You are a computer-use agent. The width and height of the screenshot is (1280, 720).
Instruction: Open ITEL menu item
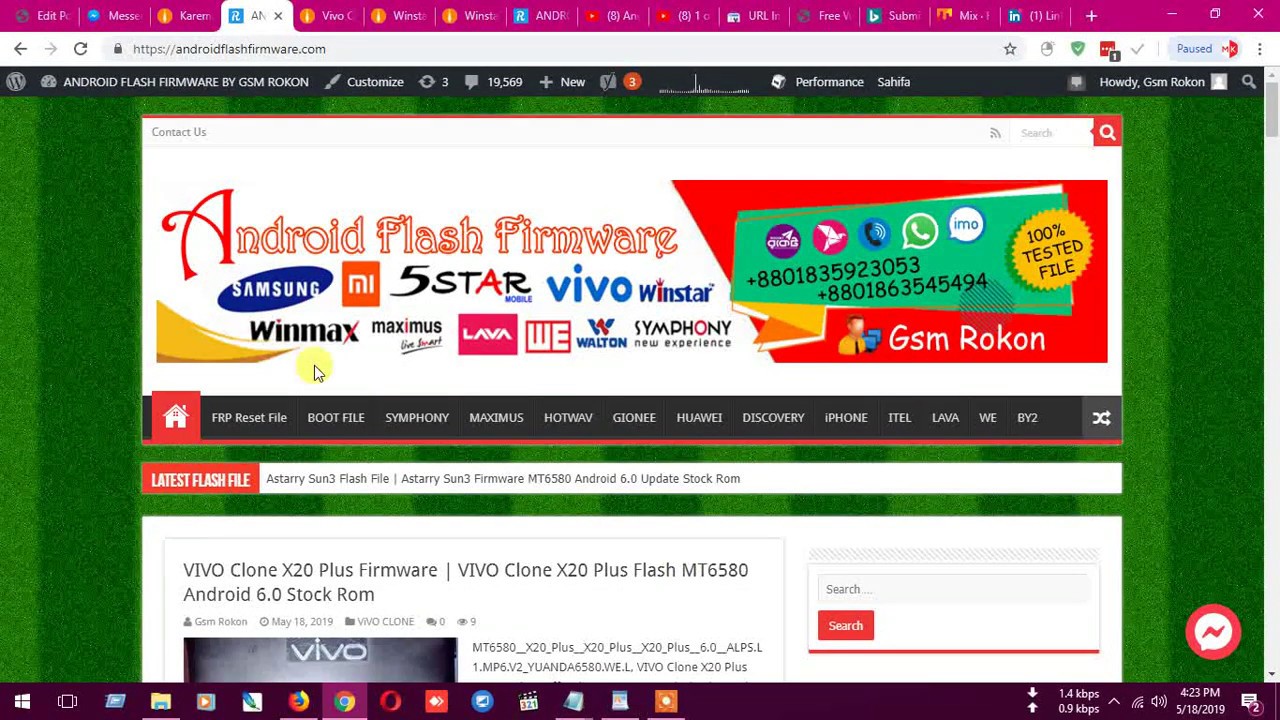[899, 418]
